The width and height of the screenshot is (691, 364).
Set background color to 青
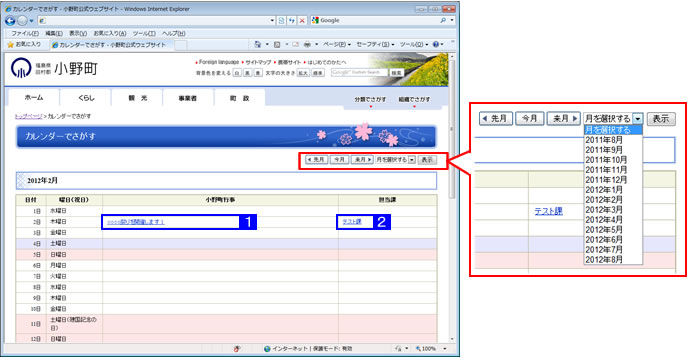pos(258,73)
